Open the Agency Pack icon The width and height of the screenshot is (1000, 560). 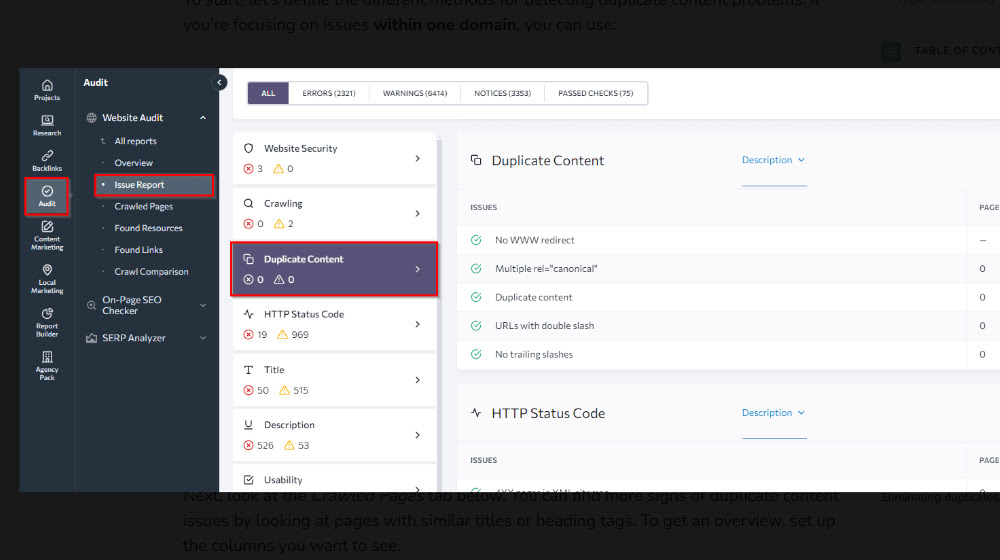[47, 365]
